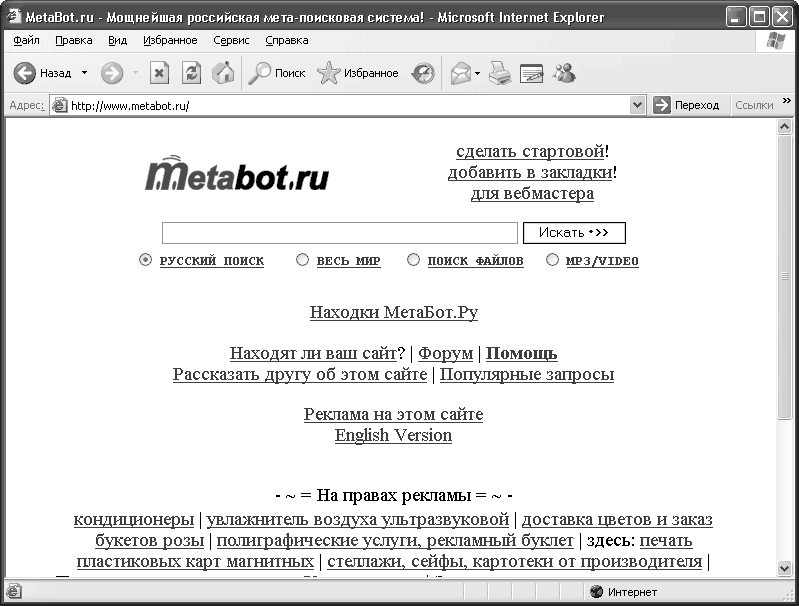
Task: Go back with the Назад button
Action: tap(42, 73)
